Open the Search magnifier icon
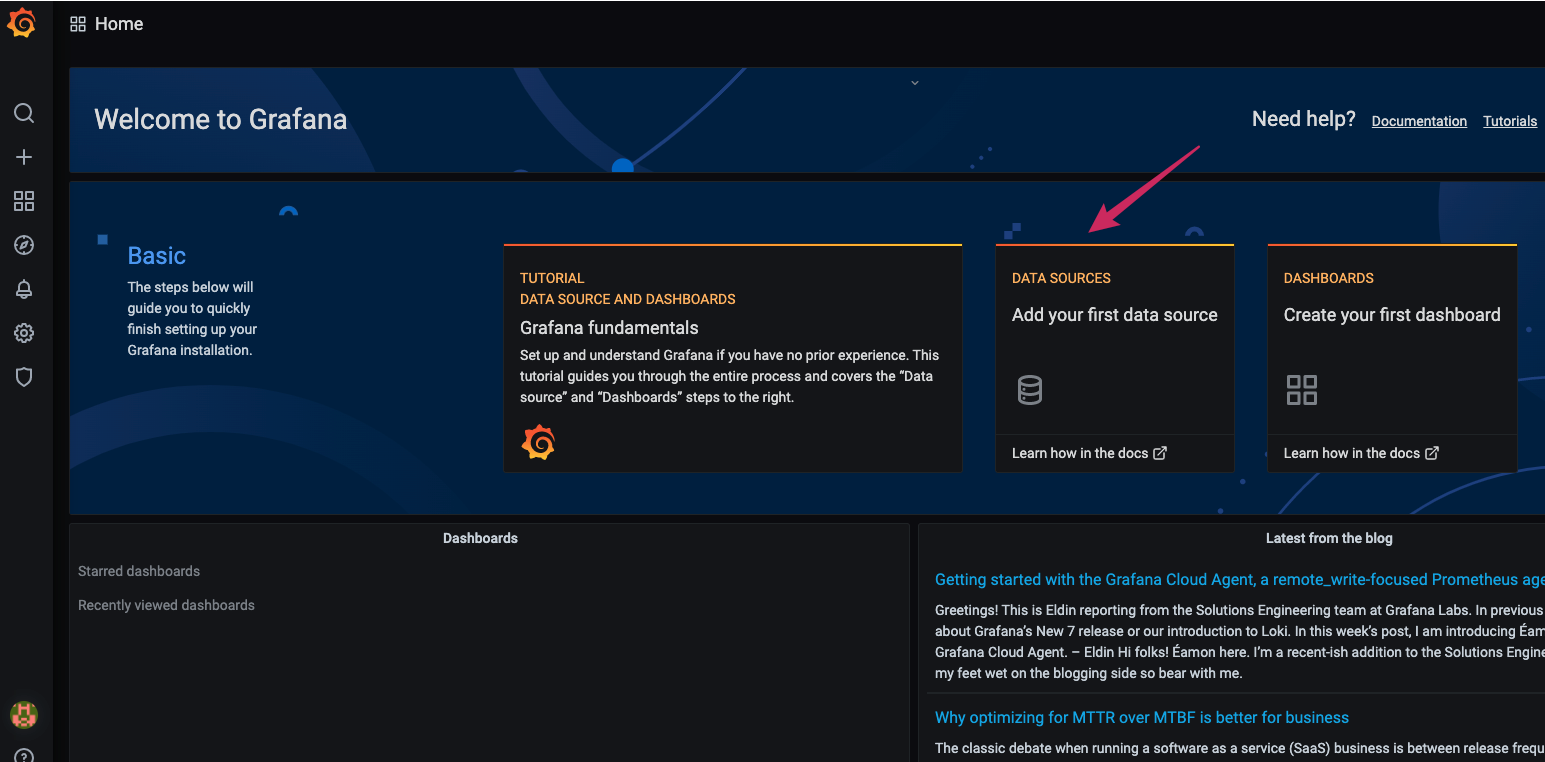Image resolution: width=1545 pixels, height=762 pixels. (x=24, y=113)
